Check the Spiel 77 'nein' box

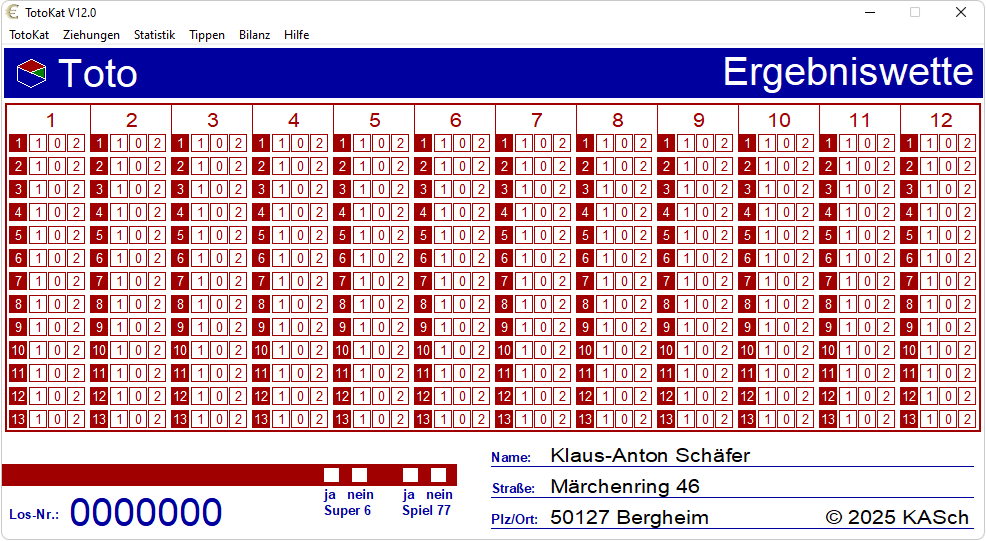point(438,475)
